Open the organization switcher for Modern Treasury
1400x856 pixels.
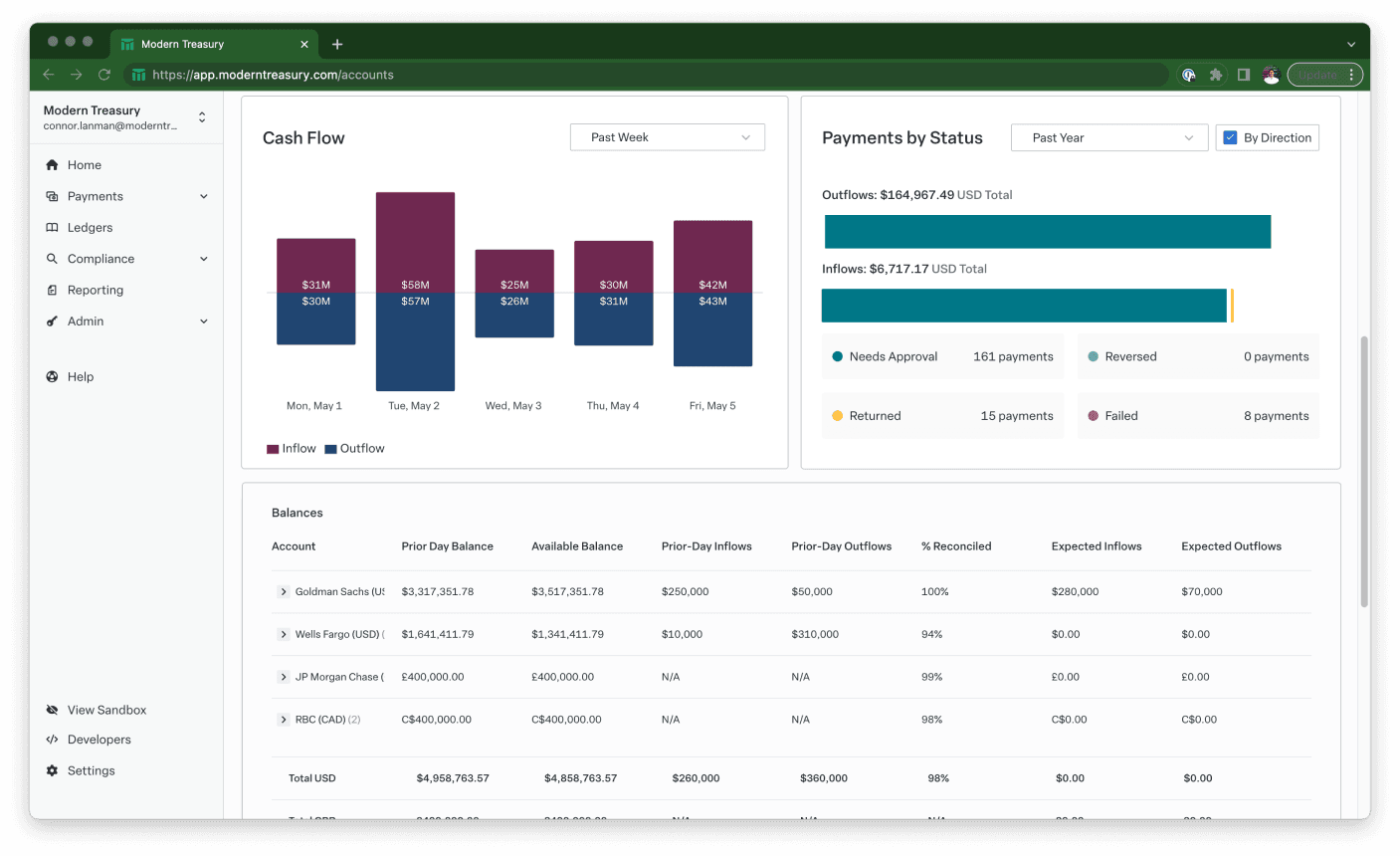click(x=202, y=117)
